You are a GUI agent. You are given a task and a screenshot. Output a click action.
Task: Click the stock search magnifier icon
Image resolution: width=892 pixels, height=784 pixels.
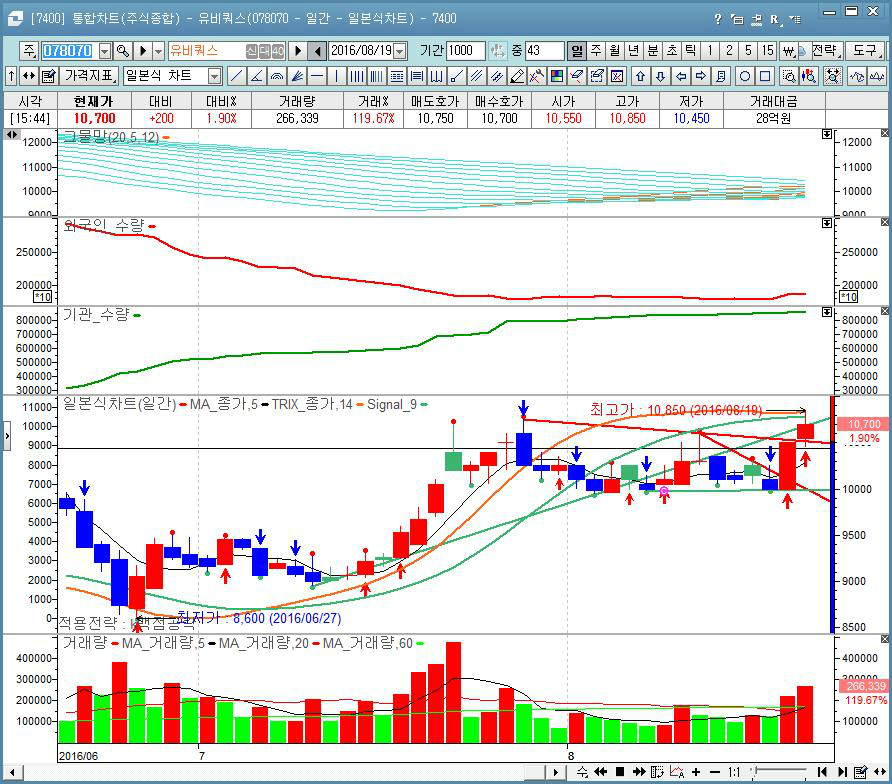[123, 51]
